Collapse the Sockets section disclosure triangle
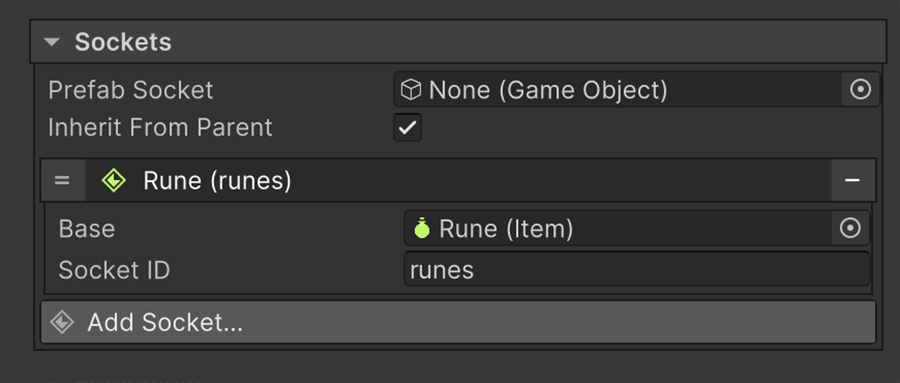Screen dimensions: 900x383 pyautogui.click(x=52, y=42)
